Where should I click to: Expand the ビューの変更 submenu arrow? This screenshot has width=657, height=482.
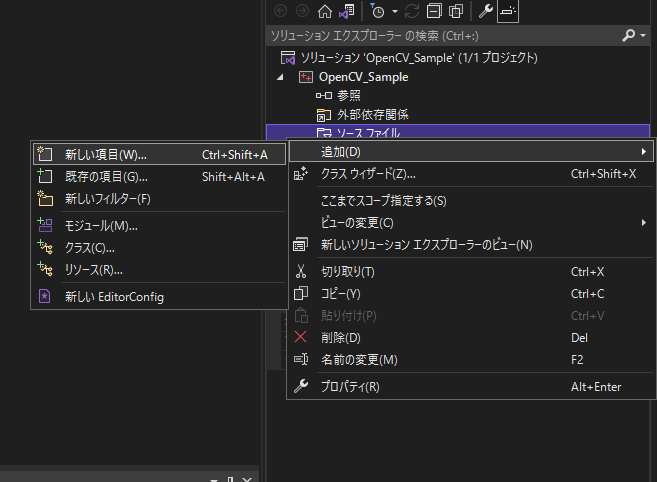(644, 223)
